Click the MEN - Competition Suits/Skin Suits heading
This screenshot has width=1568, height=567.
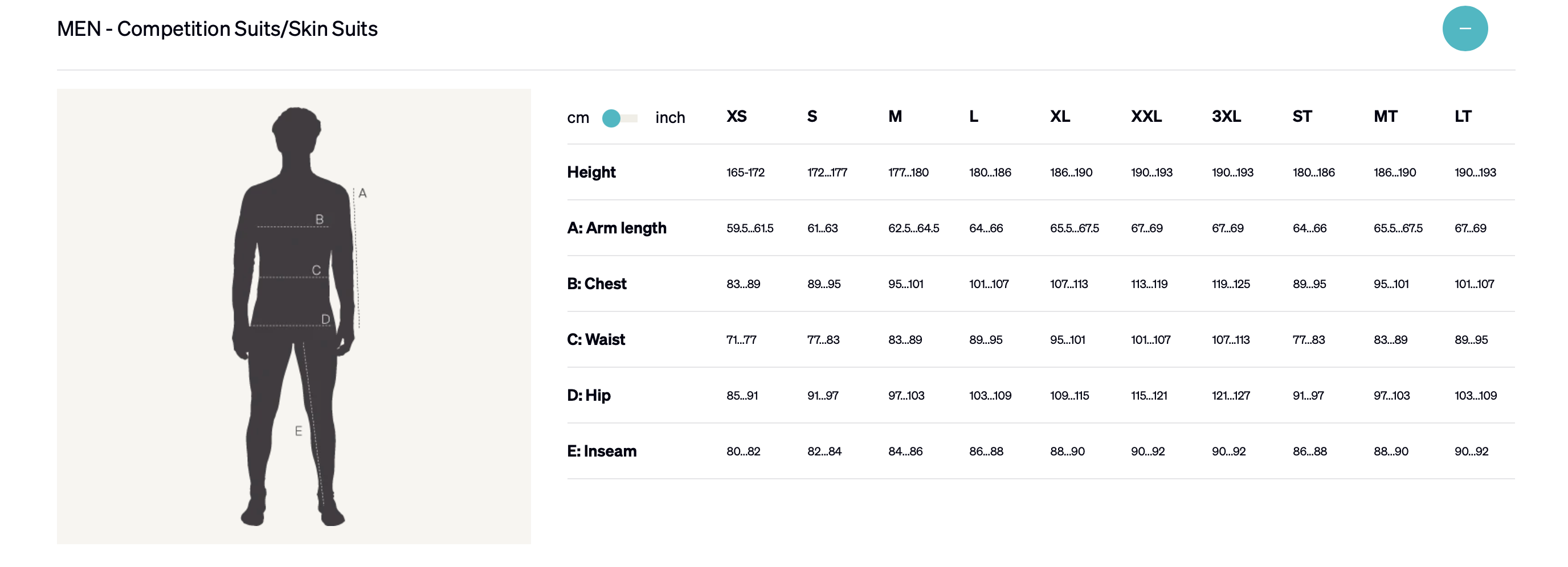(217, 28)
